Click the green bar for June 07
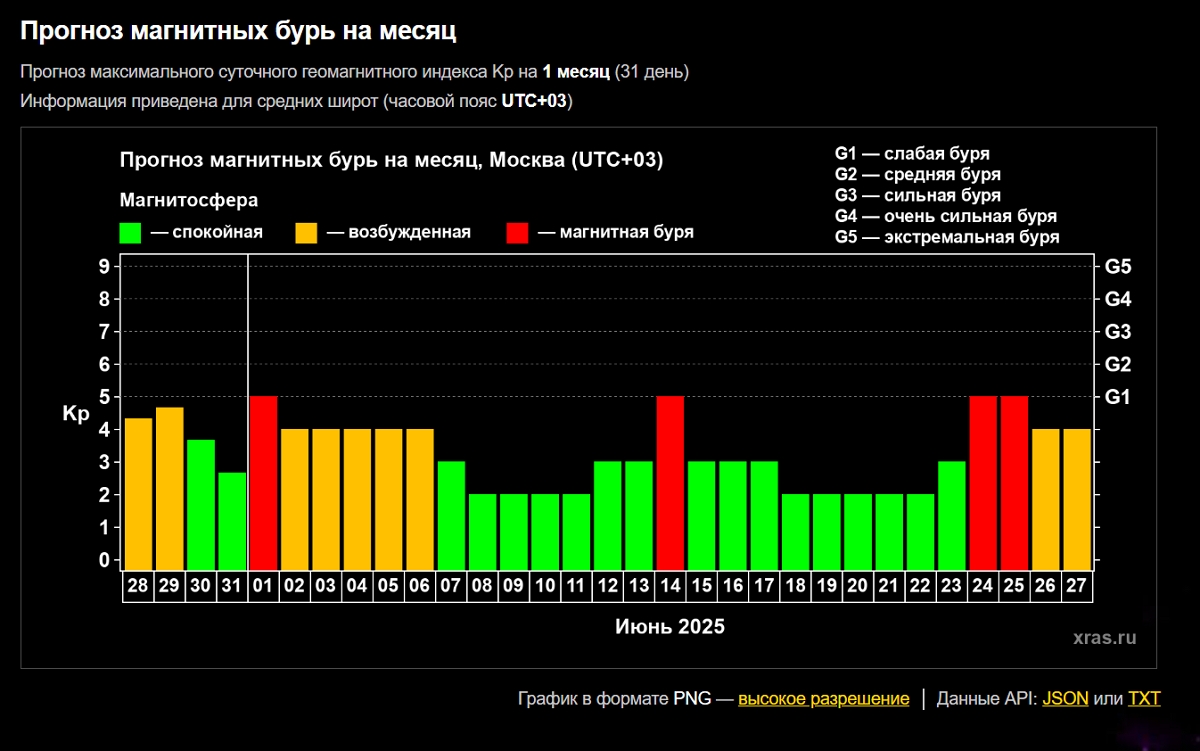The width and height of the screenshot is (1200, 751). 451,514
